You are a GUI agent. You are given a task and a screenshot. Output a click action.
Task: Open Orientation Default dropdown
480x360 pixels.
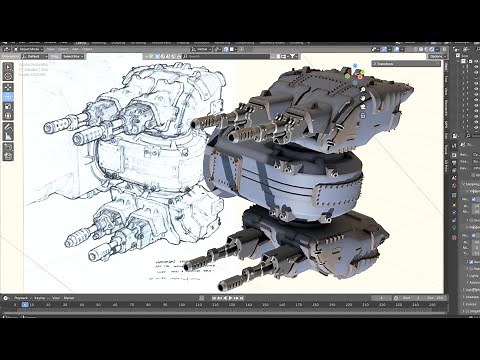[35, 56]
